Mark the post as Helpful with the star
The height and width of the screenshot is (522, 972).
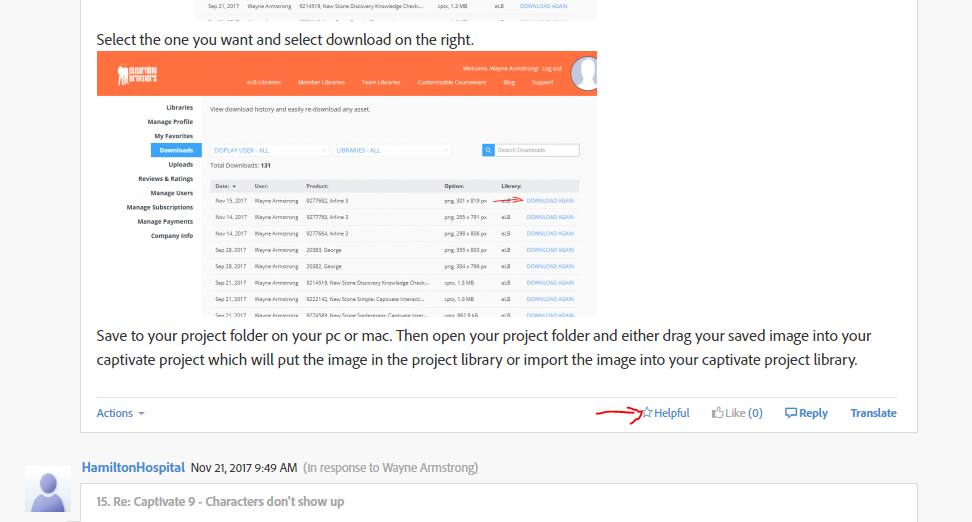[x=647, y=413]
